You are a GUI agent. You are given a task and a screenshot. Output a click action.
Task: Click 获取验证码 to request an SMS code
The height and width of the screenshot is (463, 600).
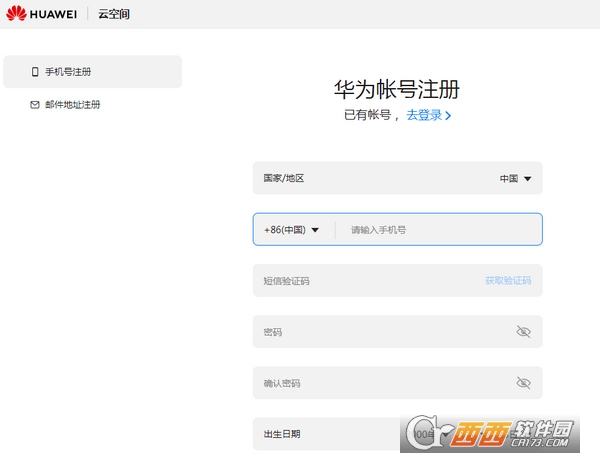coord(508,281)
